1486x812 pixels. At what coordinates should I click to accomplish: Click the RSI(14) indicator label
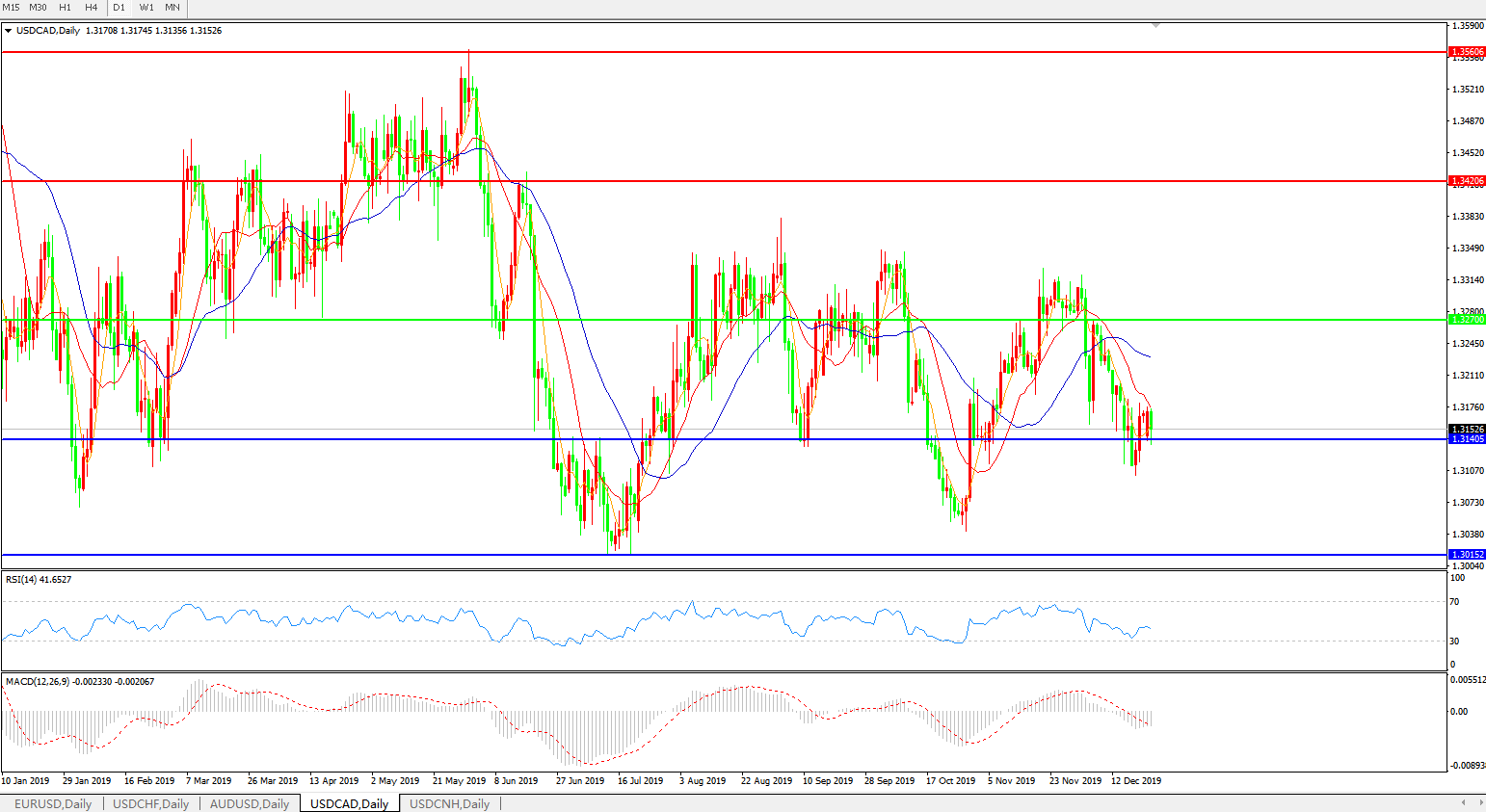coord(39,580)
